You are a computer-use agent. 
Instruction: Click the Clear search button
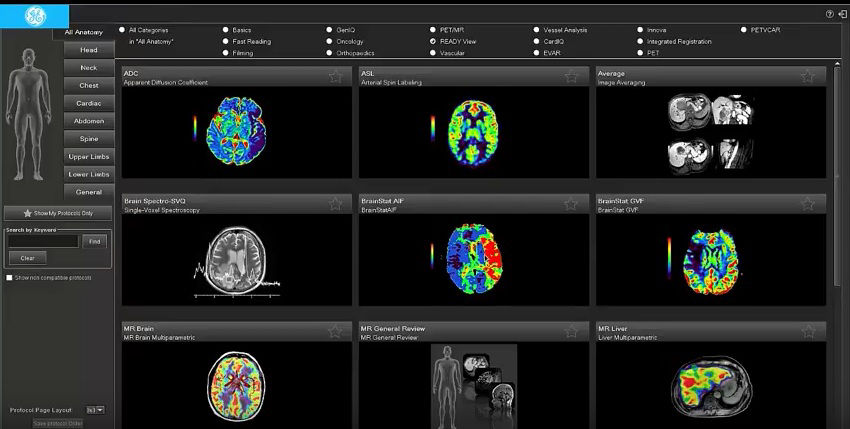(x=28, y=258)
